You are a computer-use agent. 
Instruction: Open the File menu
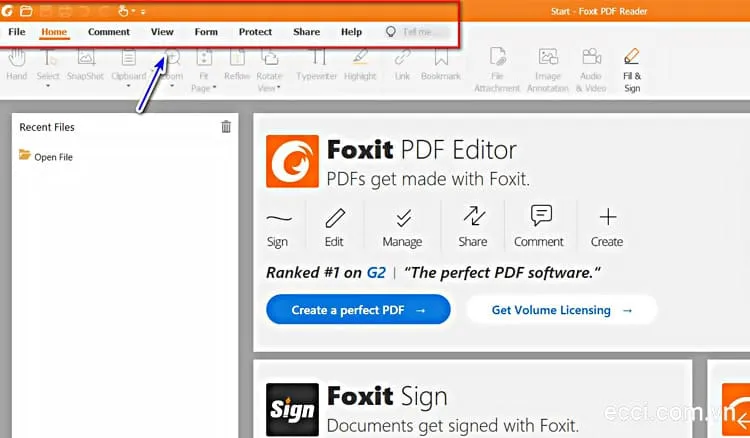click(17, 32)
